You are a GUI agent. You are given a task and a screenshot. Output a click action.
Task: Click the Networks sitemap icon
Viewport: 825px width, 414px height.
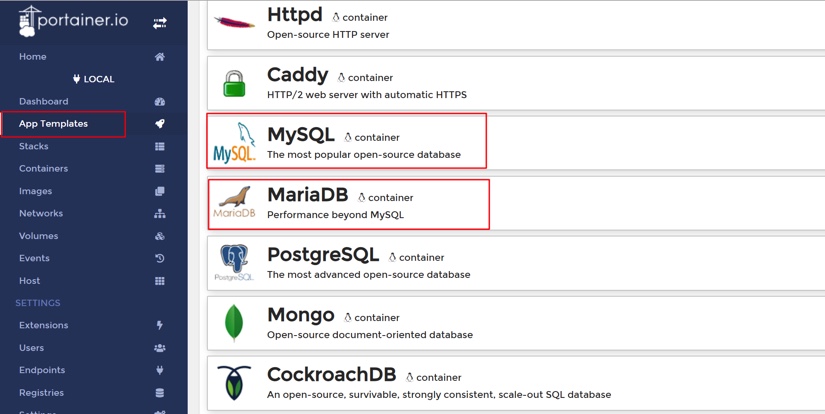[x=160, y=214]
